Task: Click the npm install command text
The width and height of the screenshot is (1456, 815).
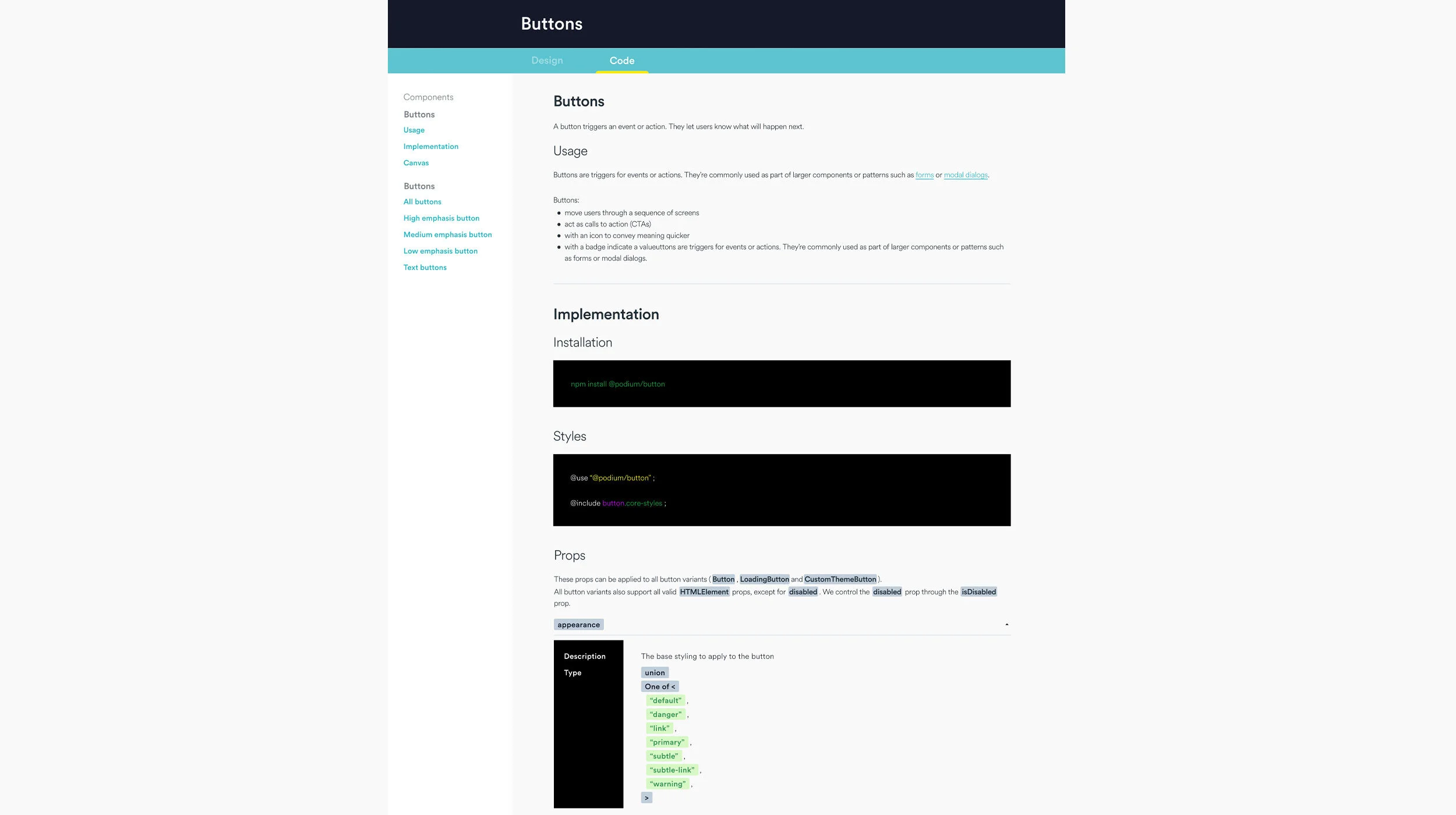Action: tap(617, 384)
